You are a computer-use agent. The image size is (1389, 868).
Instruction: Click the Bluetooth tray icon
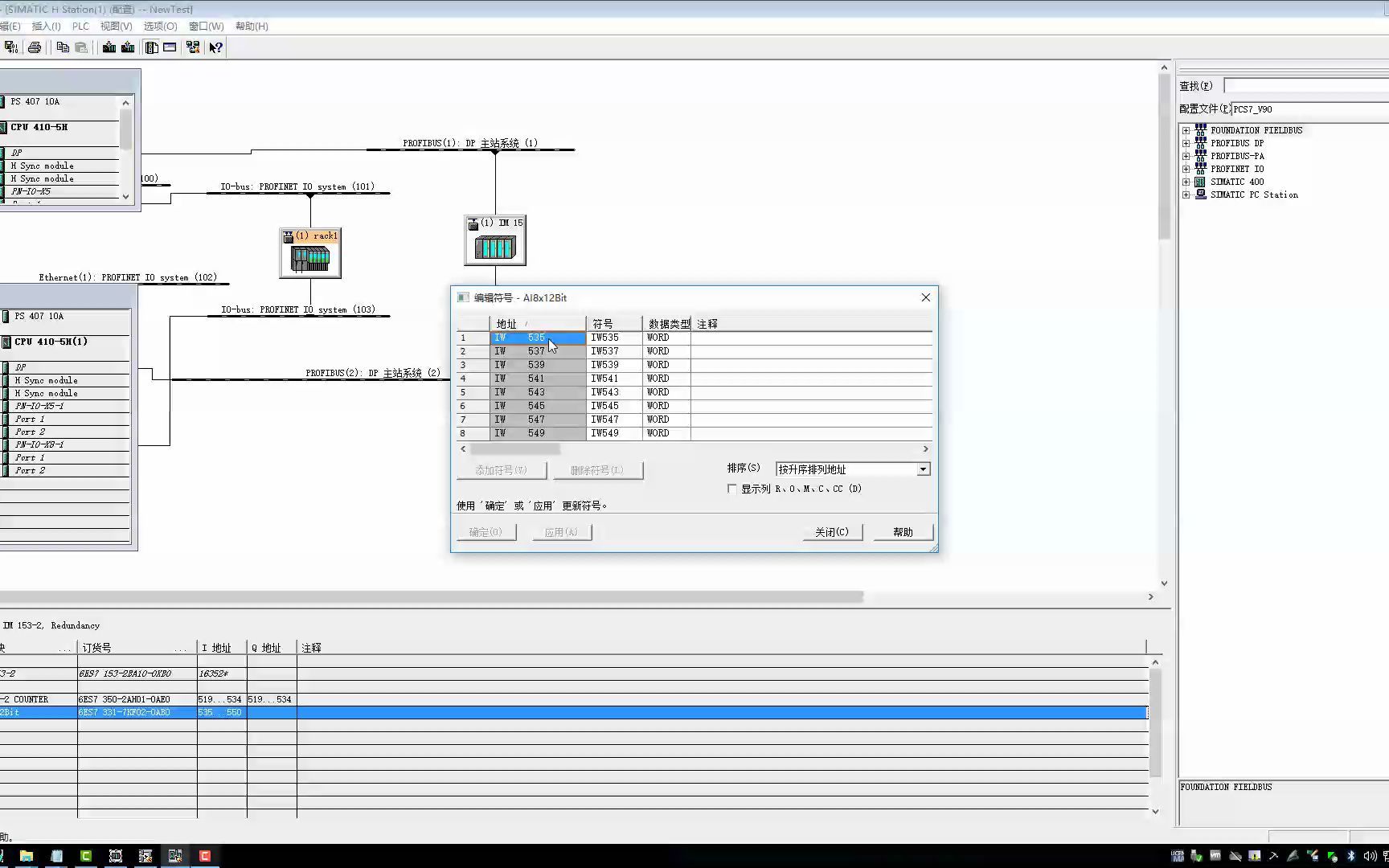coord(1351,856)
